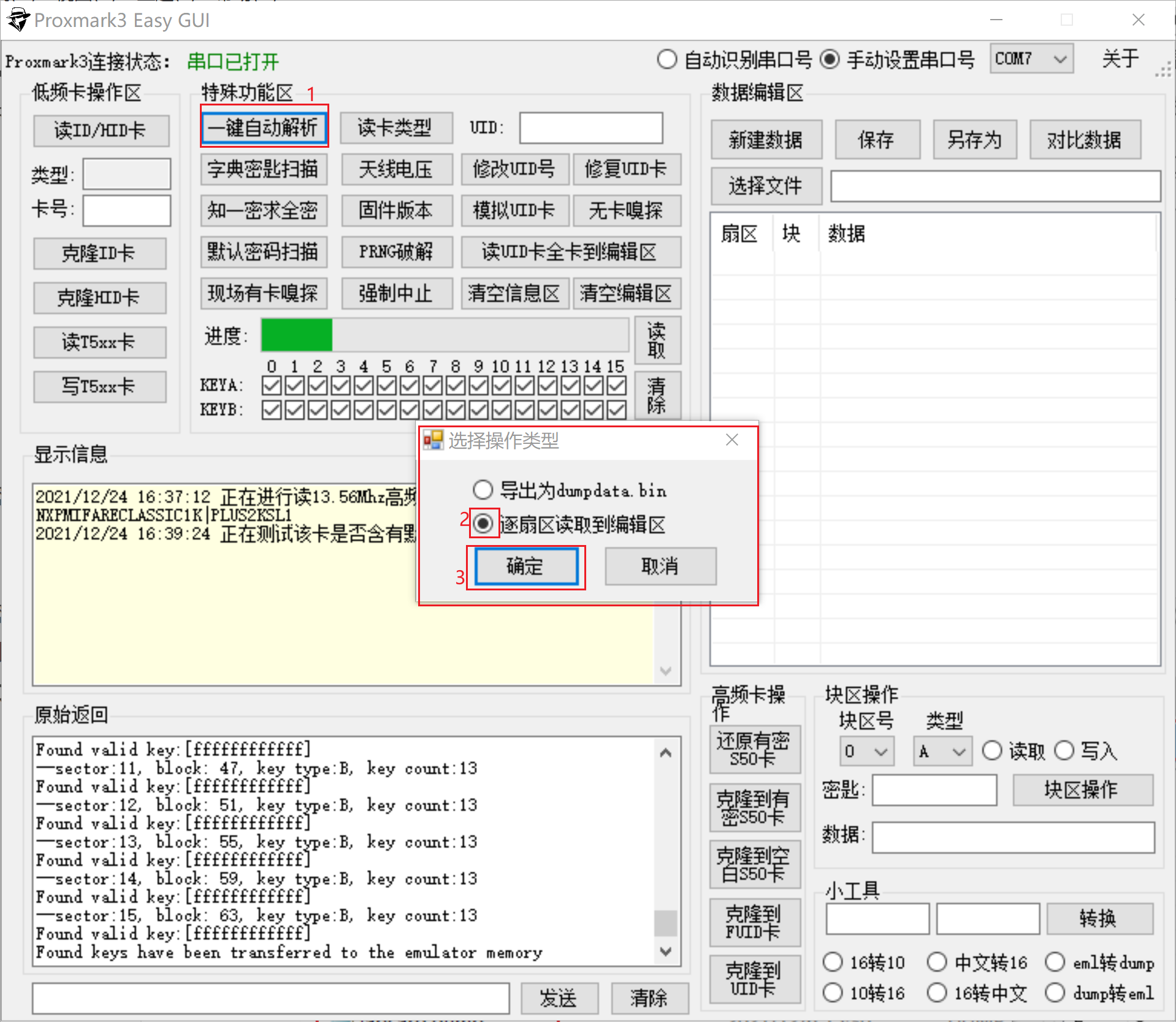This screenshot has width=1176, height=1022.
Task: Click 读T5xx卡 button
Action: pyautogui.click(x=99, y=342)
